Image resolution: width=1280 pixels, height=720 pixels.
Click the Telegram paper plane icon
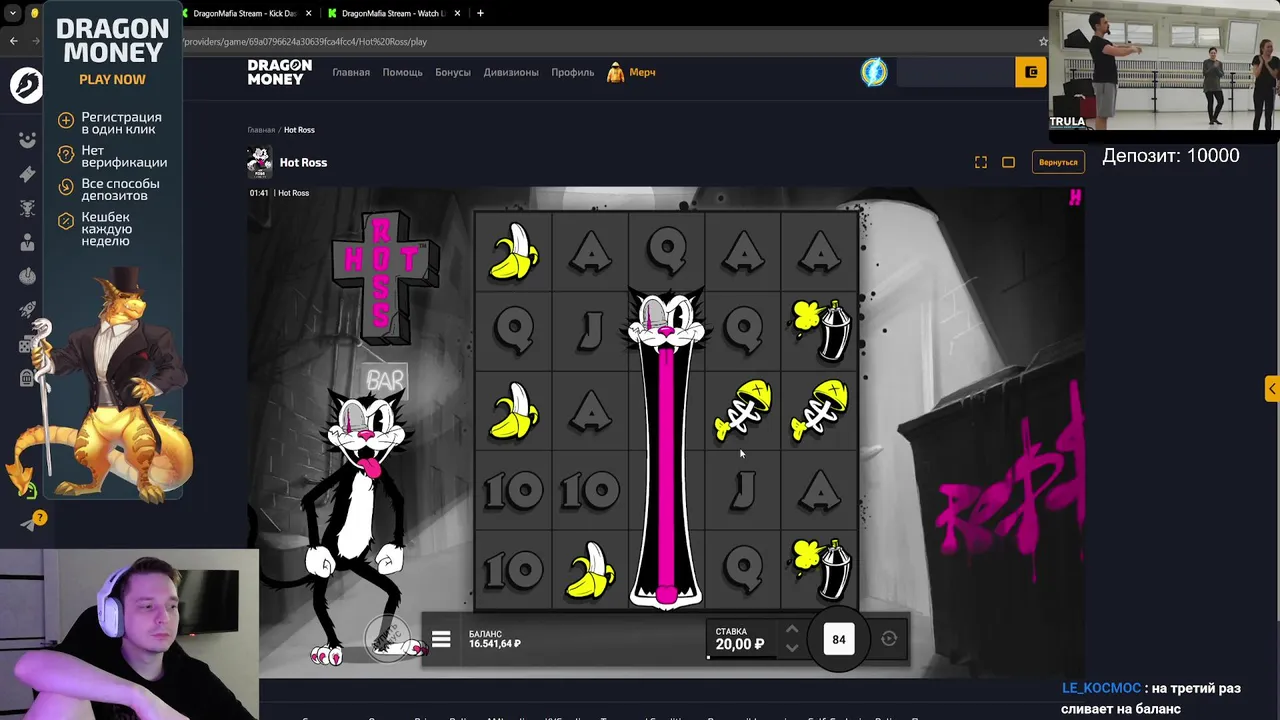27,524
